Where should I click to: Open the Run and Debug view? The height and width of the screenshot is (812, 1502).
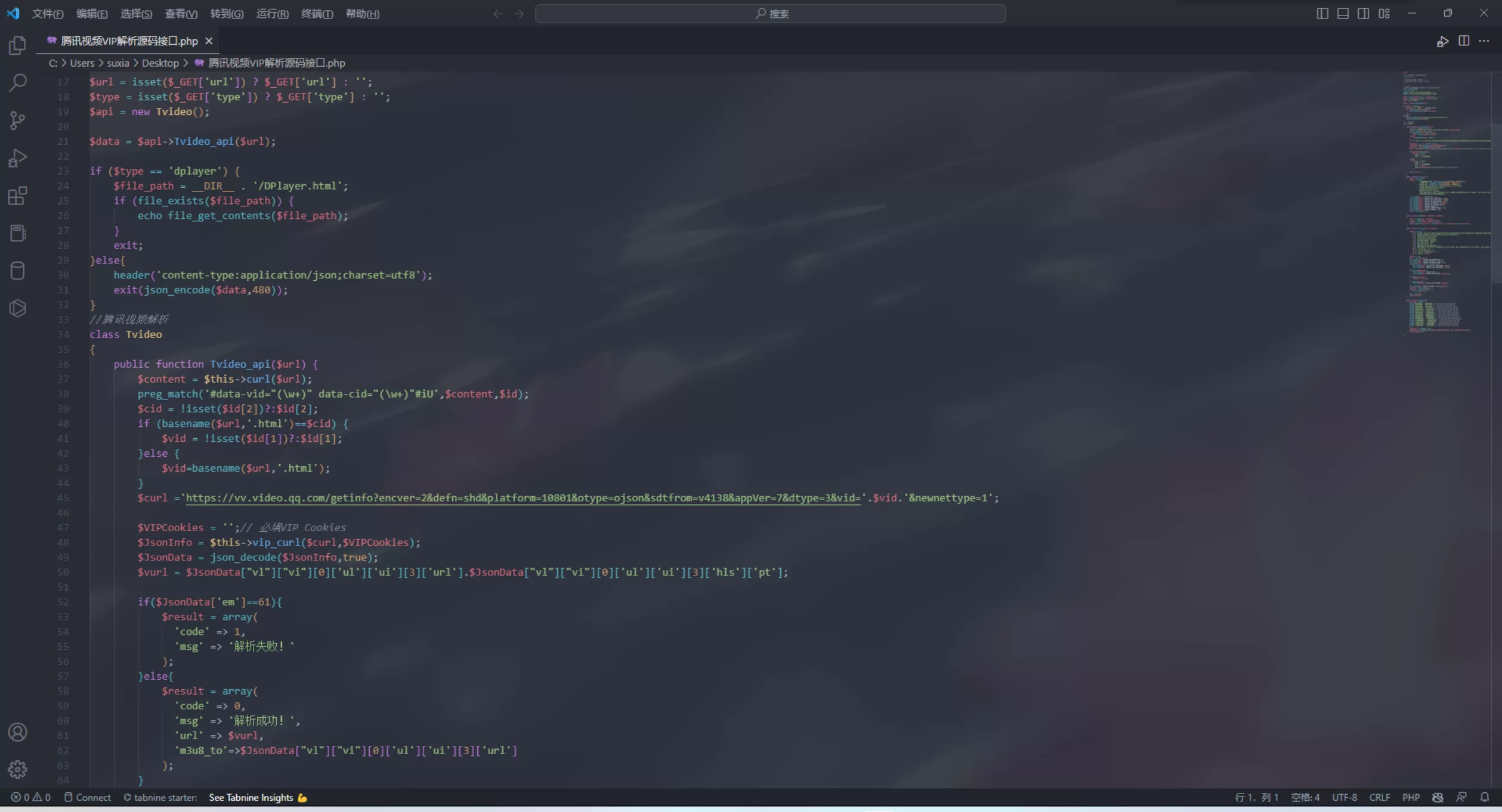point(17,158)
